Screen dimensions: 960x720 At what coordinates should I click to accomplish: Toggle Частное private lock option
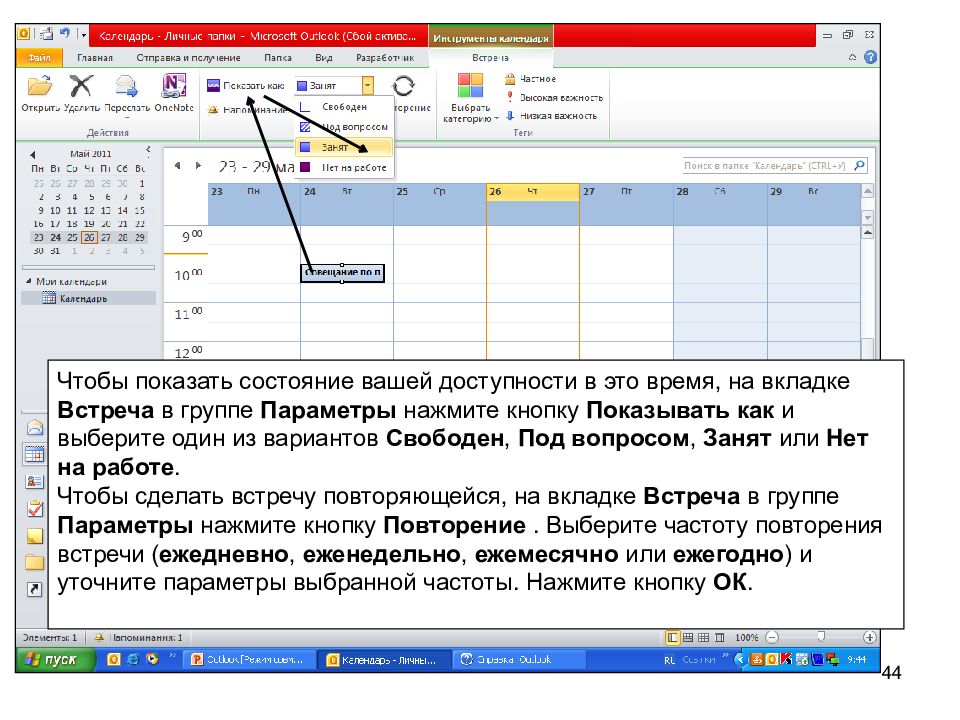coord(530,79)
